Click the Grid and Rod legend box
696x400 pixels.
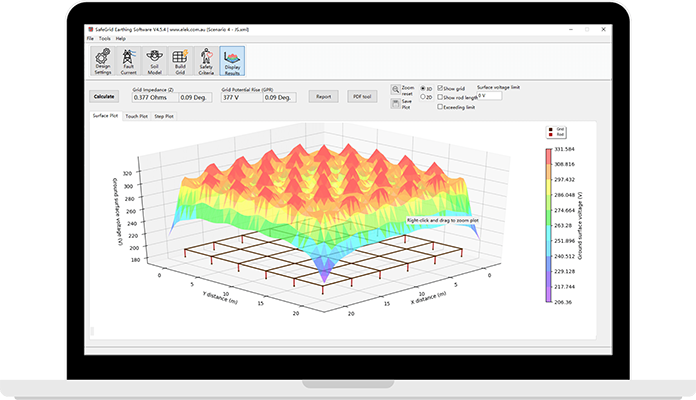coord(556,132)
